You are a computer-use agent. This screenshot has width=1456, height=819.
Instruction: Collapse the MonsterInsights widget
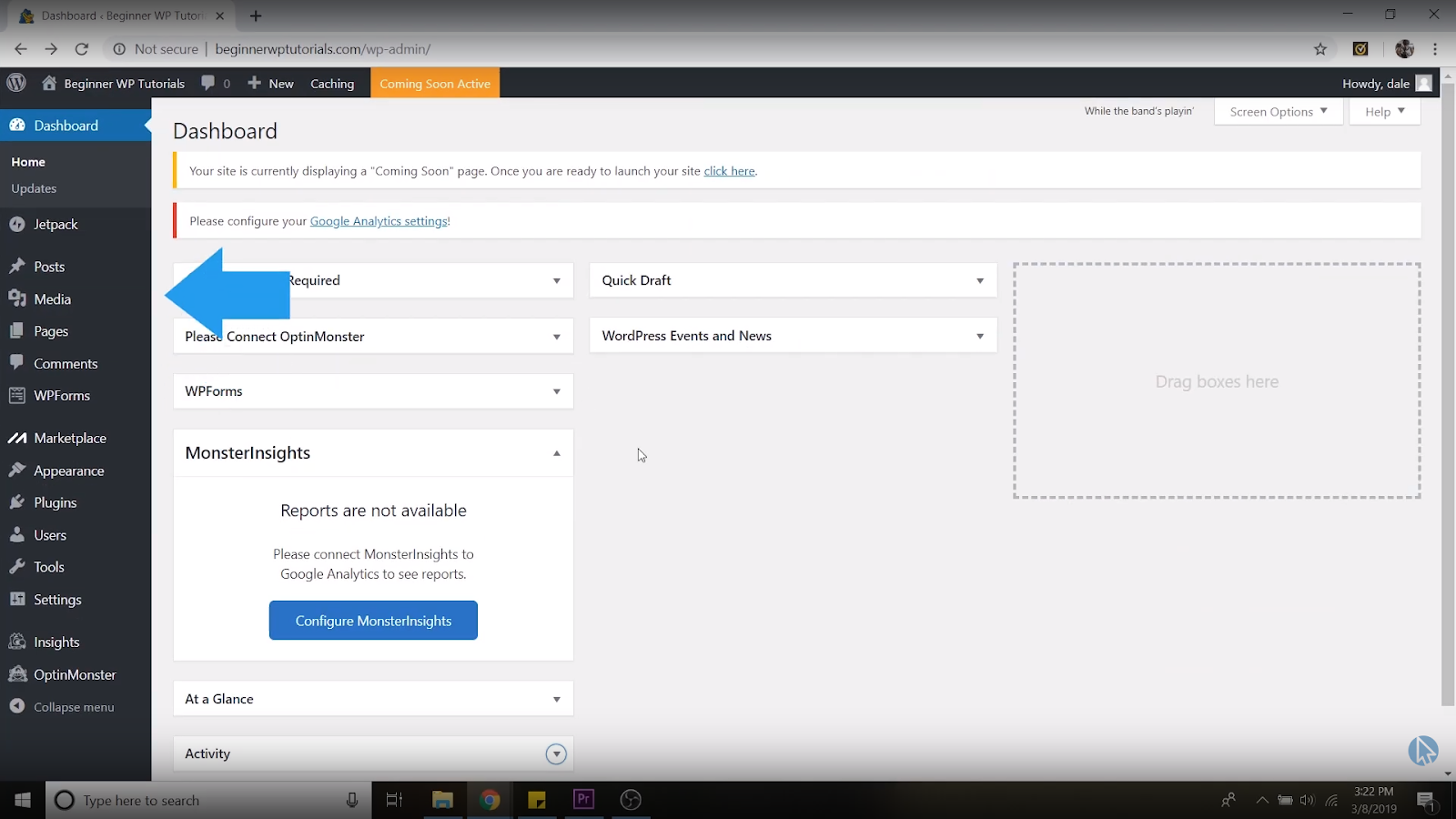coord(557,453)
